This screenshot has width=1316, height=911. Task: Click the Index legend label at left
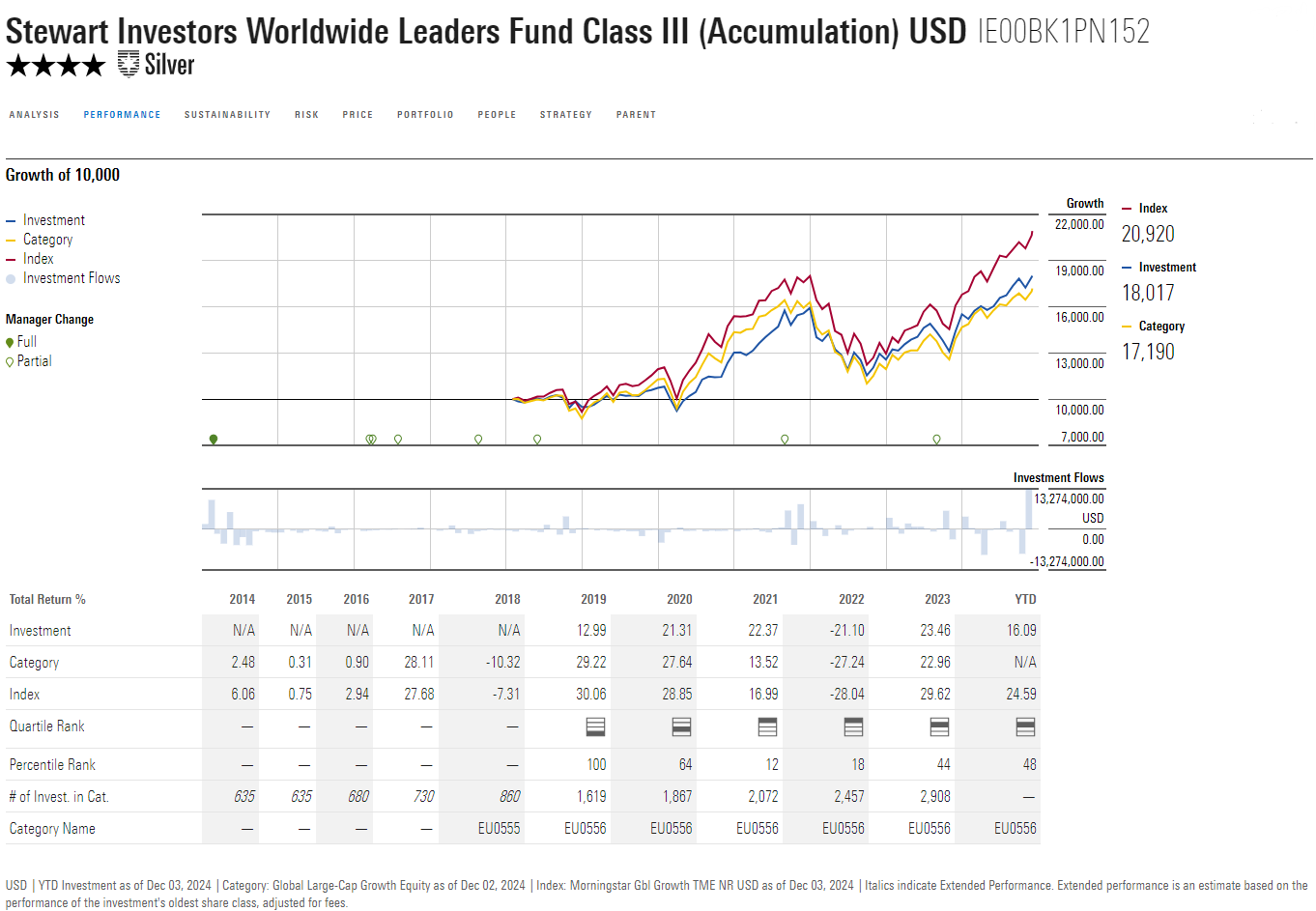coord(39,259)
